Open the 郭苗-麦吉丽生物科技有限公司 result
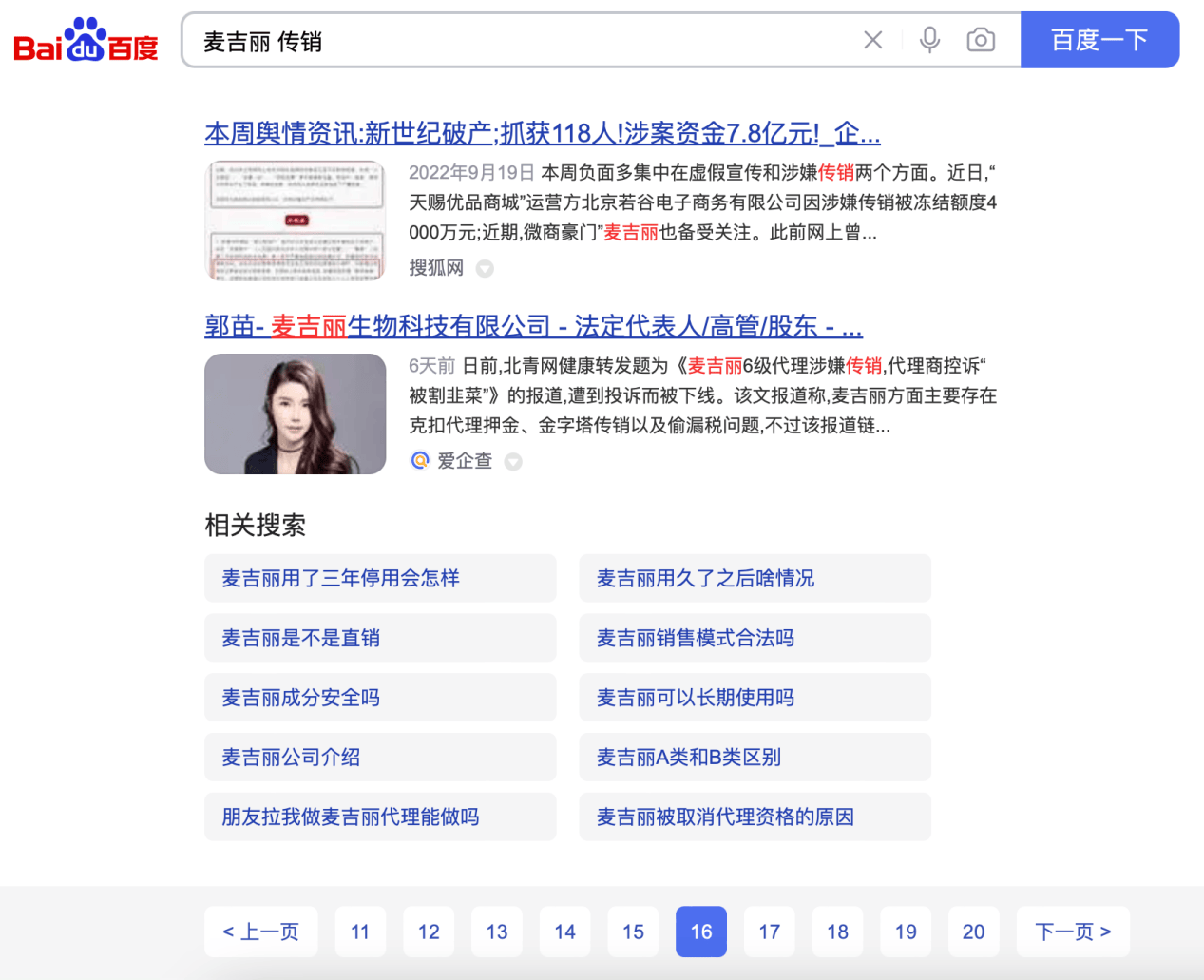The image size is (1204, 980). click(x=532, y=326)
